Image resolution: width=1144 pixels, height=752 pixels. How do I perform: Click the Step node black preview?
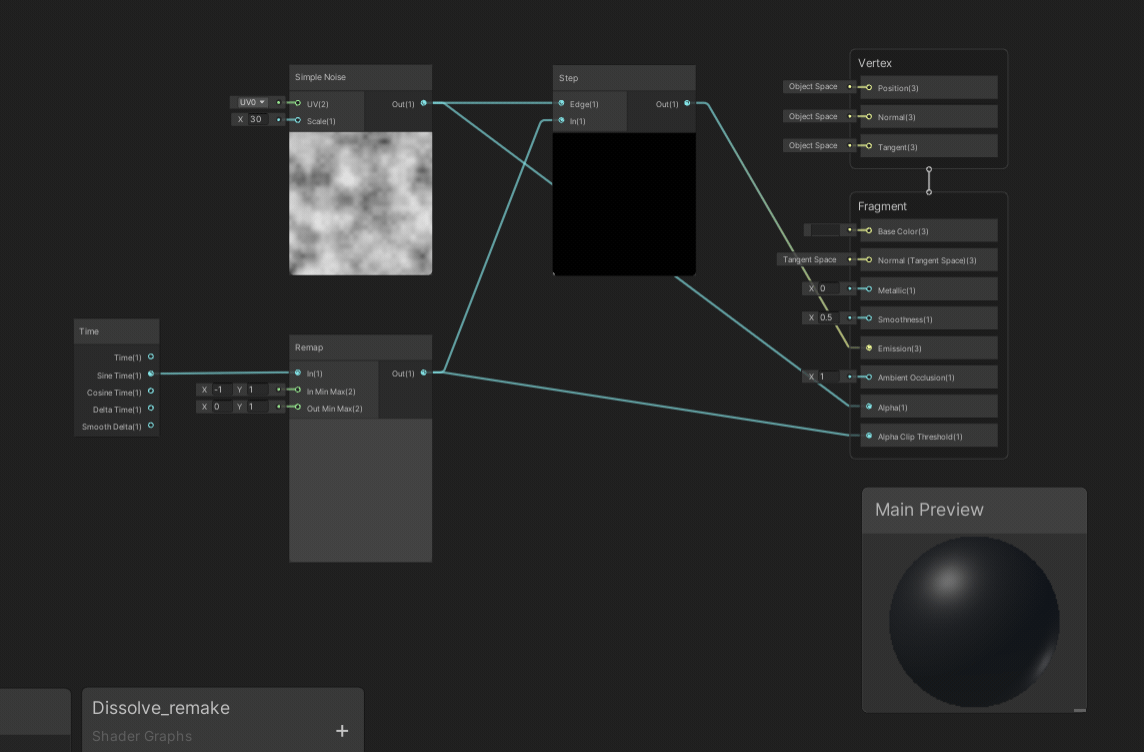click(624, 203)
